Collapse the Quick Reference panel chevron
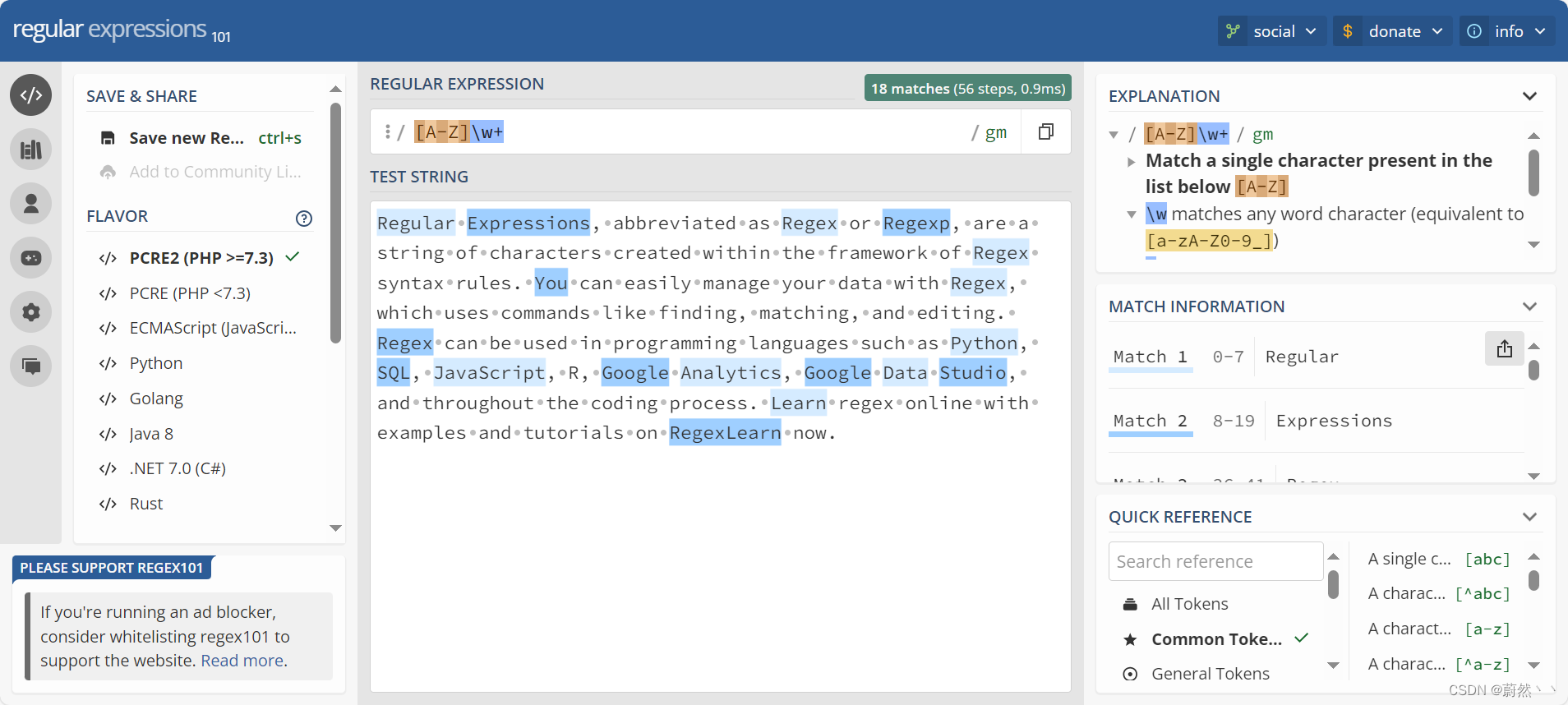 [x=1529, y=517]
